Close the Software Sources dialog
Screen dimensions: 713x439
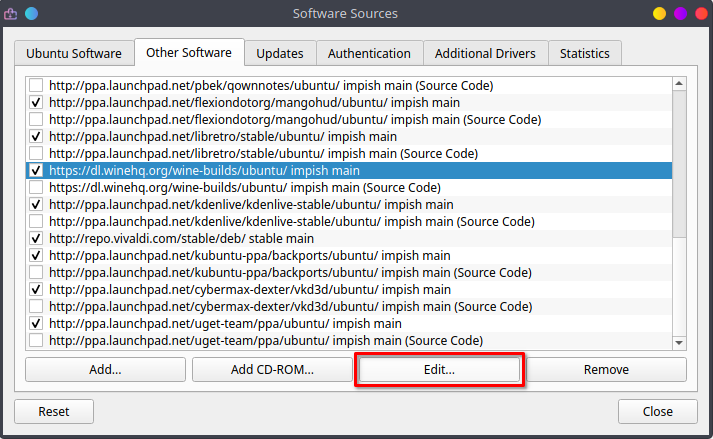[x=658, y=411]
